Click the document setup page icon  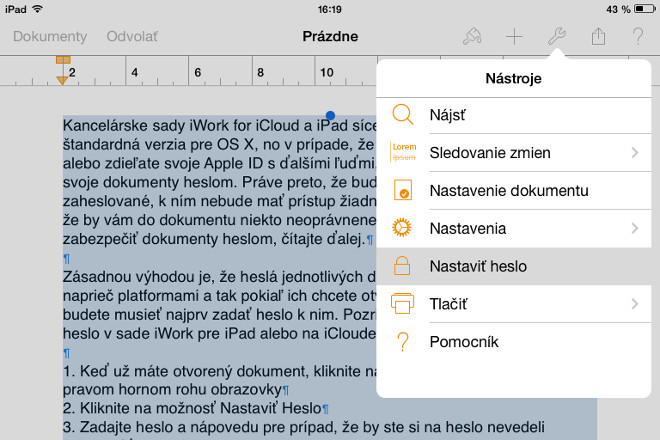tap(403, 190)
